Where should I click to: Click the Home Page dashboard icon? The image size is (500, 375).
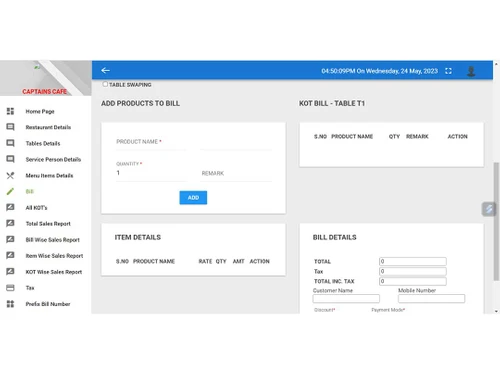(x=10, y=111)
